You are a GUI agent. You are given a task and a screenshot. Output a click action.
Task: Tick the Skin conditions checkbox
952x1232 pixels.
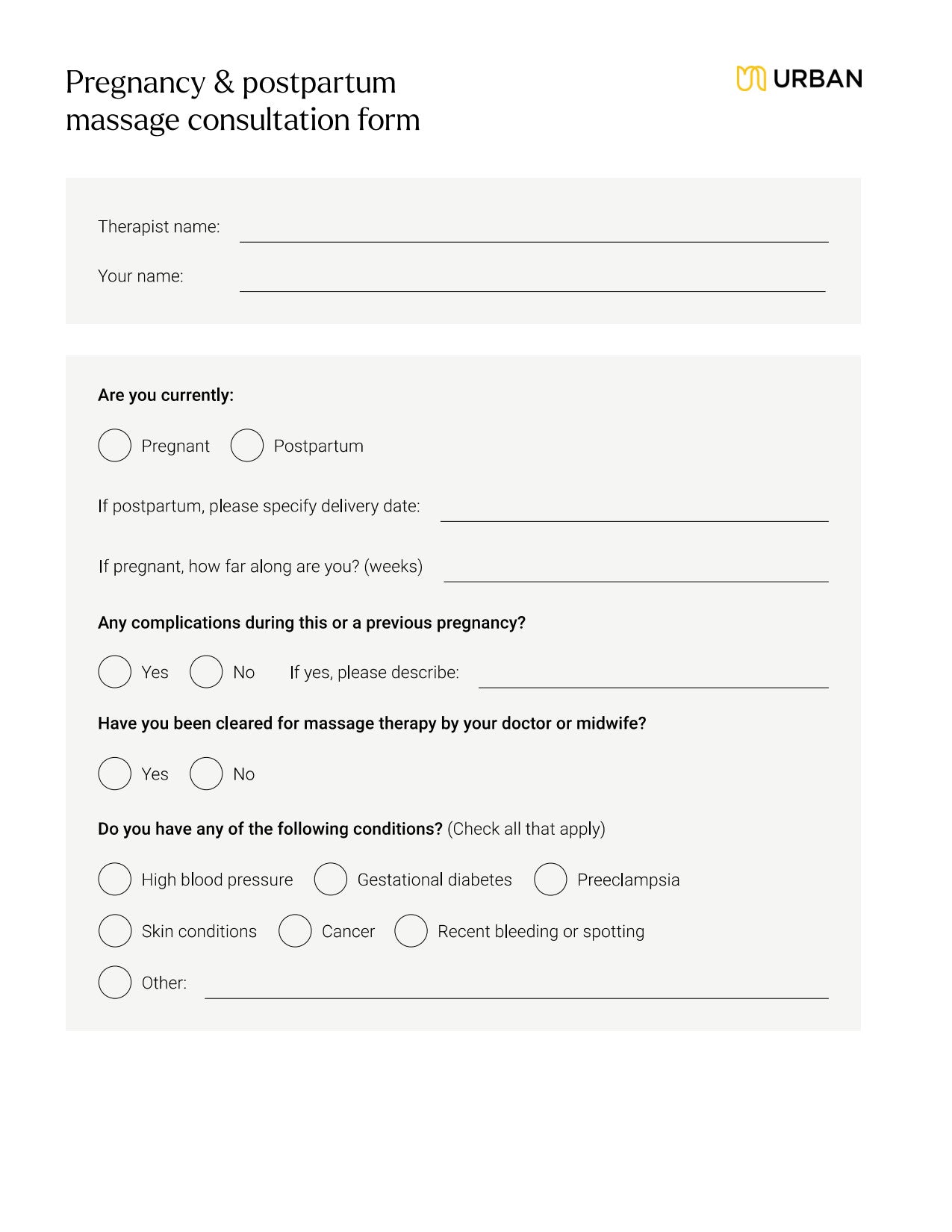pos(115,931)
